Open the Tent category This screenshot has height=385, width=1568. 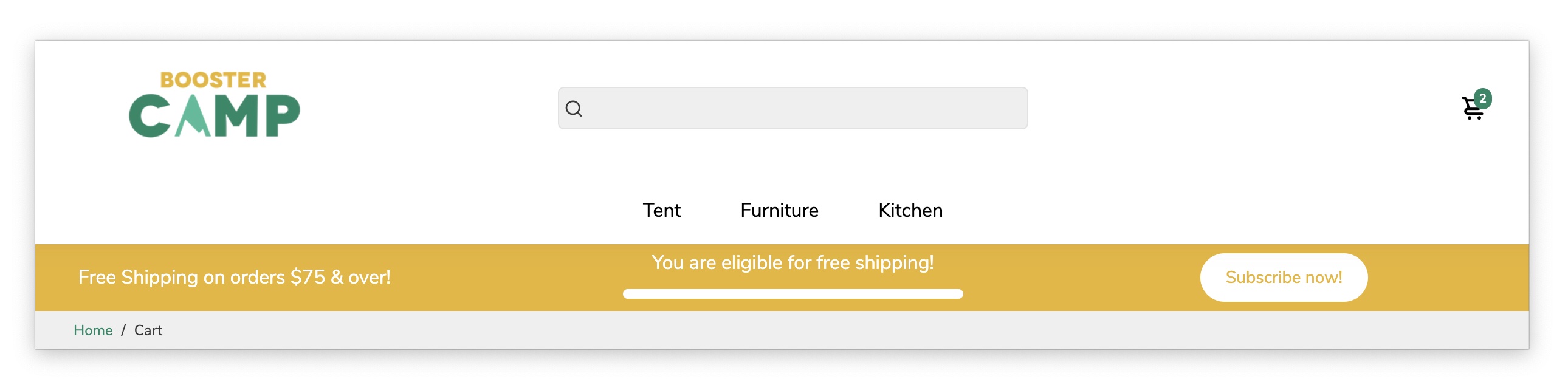(661, 211)
